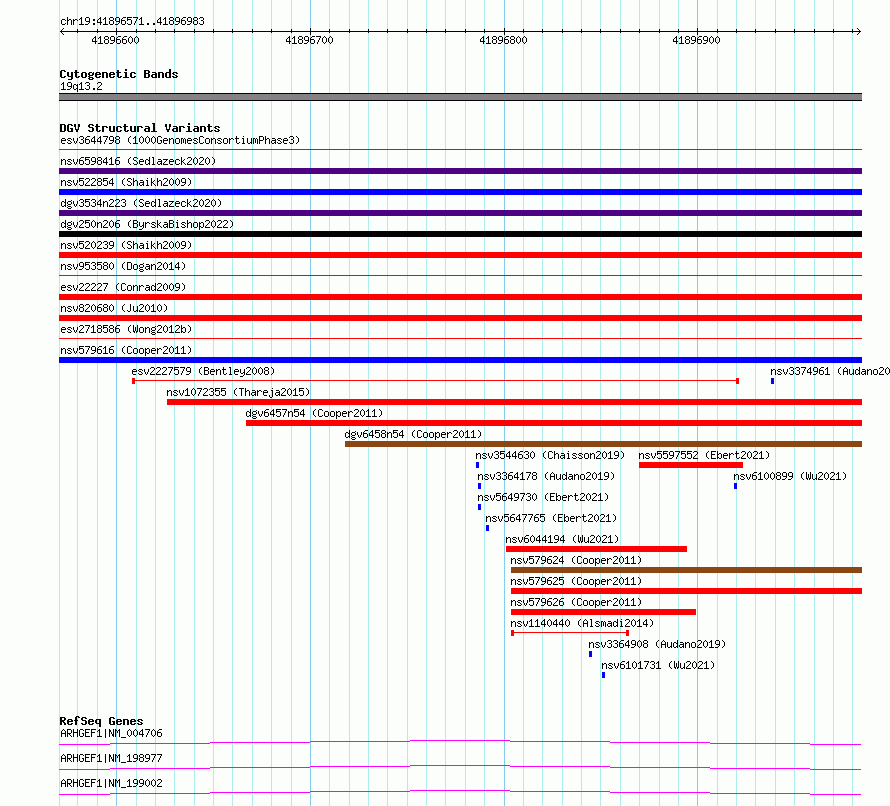The width and height of the screenshot is (890, 806).
Task: Select the esv22227 (Conrad2009) variant label
Action: pos(123,287)
